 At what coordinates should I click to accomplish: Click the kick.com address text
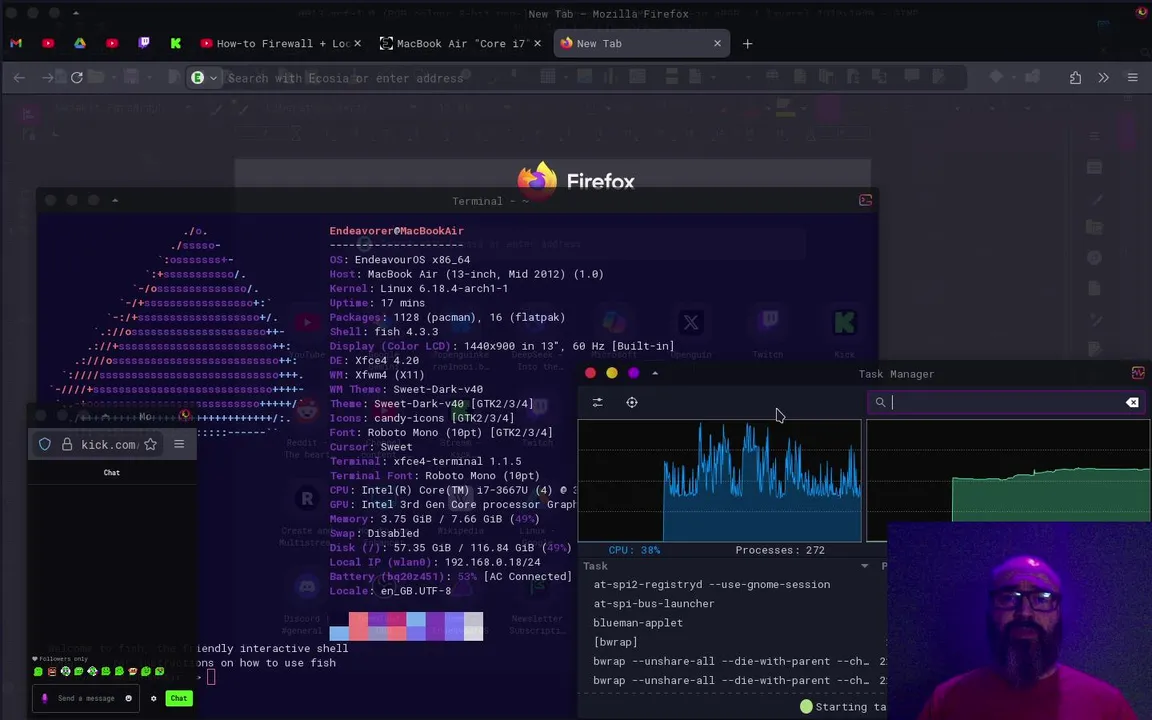pyautogui.click(x=108, y=444)
